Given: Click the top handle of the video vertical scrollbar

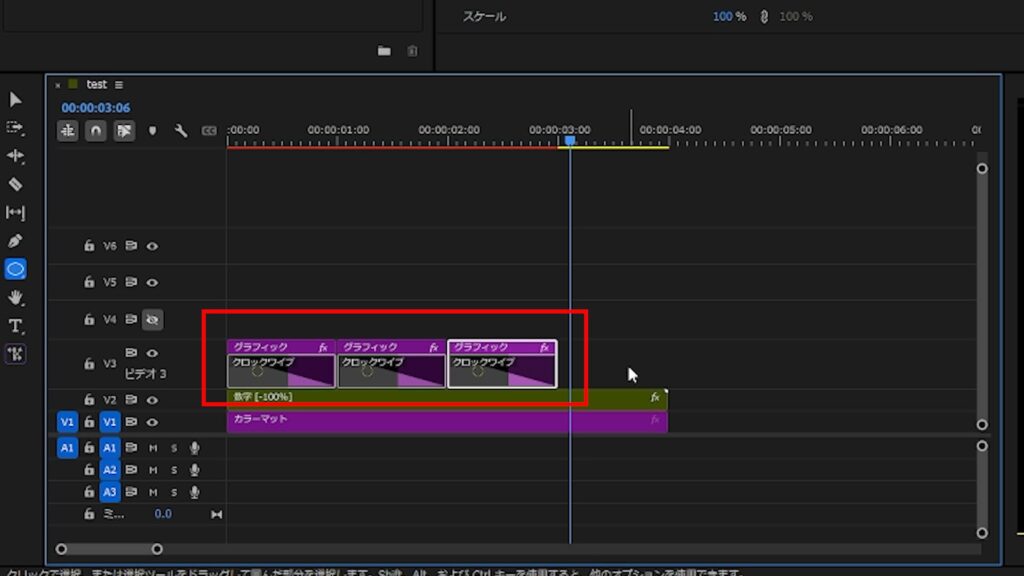Looking at the screenshot, I should (982, 168).
